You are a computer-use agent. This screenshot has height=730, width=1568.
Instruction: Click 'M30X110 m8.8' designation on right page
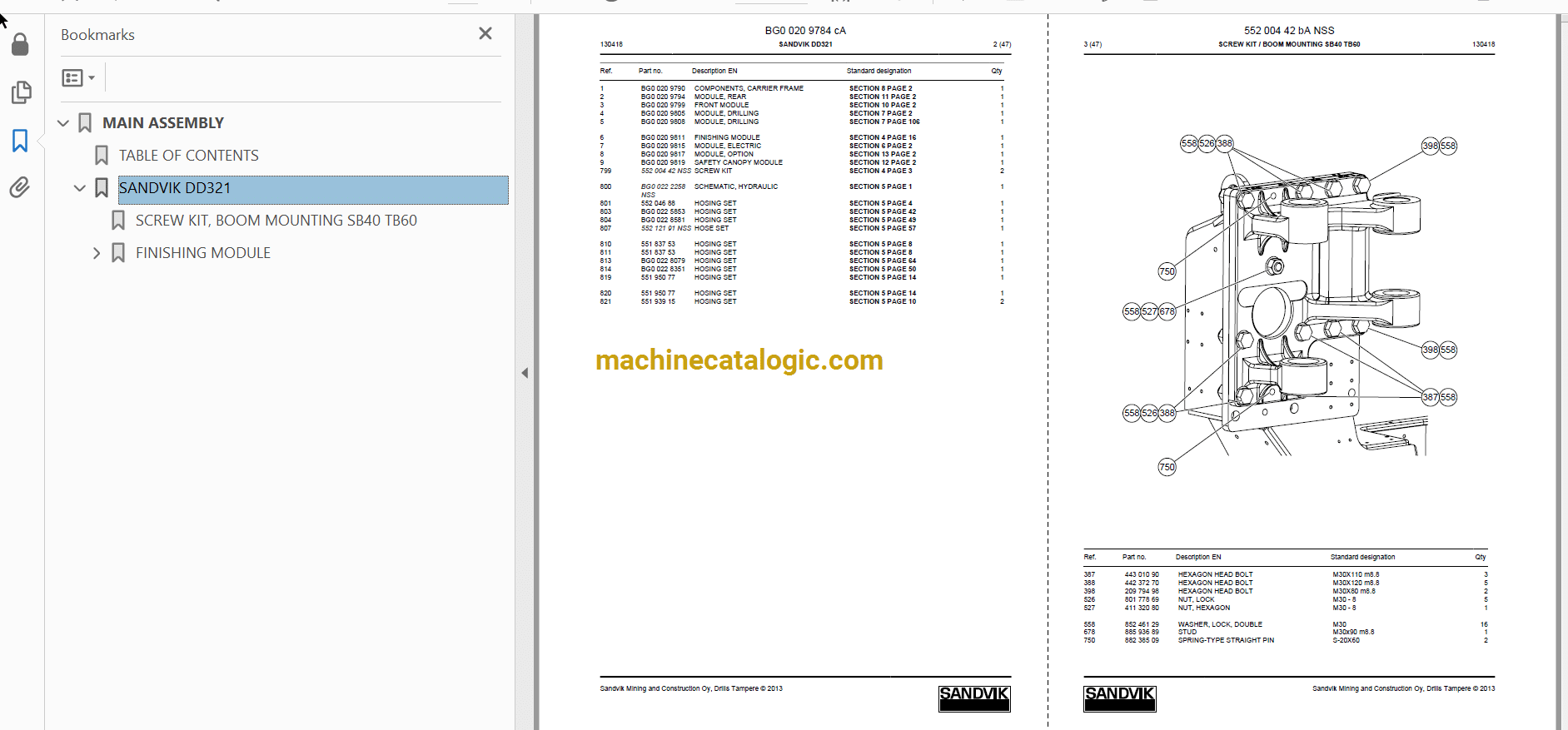(1356, 574)
